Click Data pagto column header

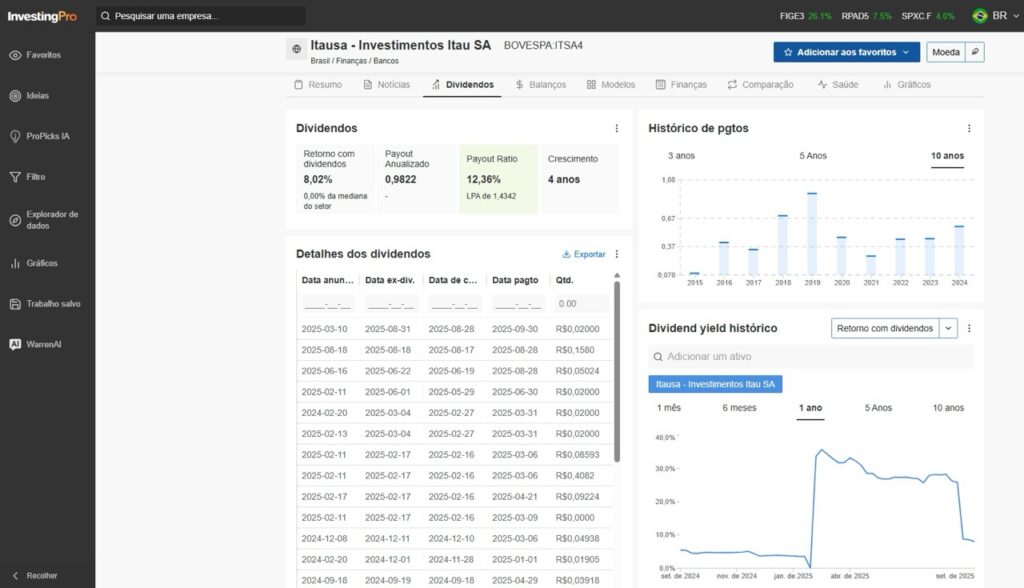click(x=515, y=280)
